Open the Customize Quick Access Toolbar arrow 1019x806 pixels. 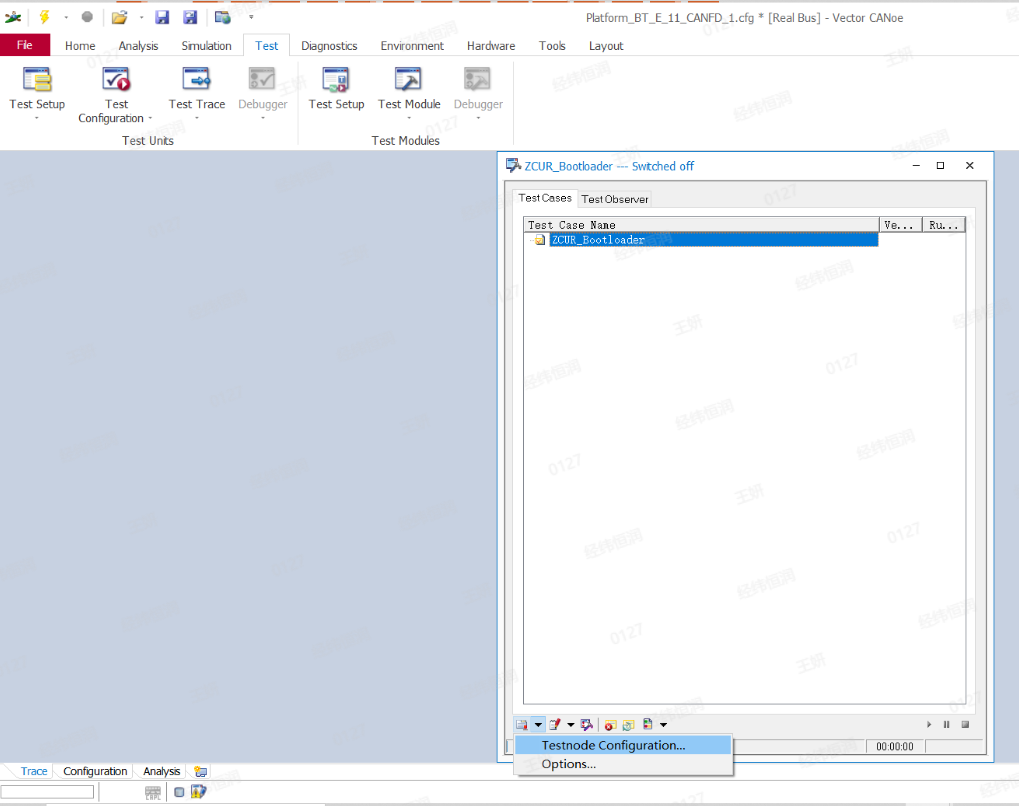coord(252,18)
